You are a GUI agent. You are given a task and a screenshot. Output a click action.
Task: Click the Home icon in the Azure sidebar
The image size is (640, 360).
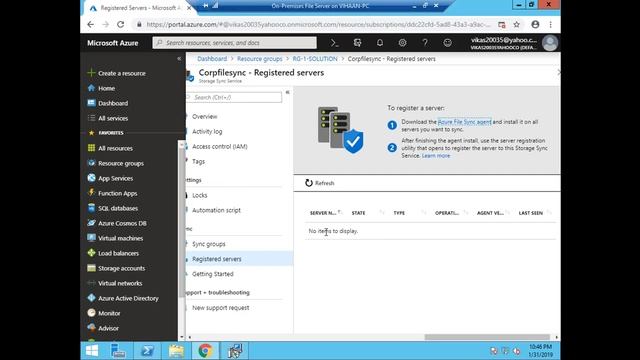pos(91,88)
